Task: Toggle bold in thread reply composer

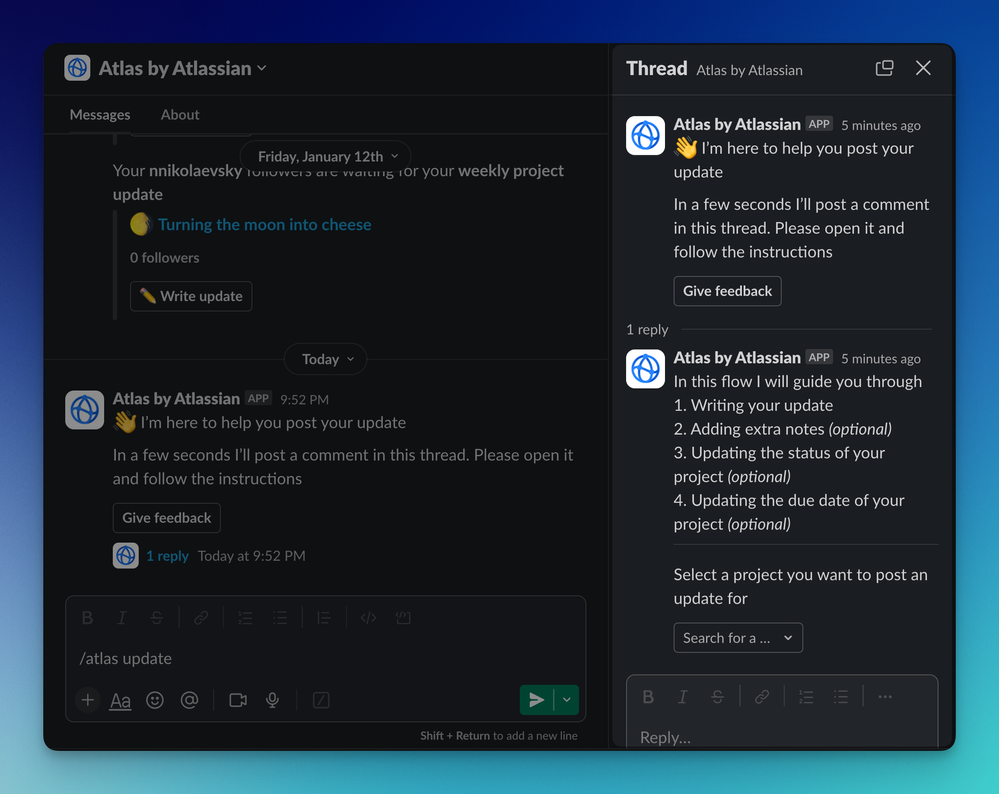Action: pyautogui.click(x=648, y=697)
